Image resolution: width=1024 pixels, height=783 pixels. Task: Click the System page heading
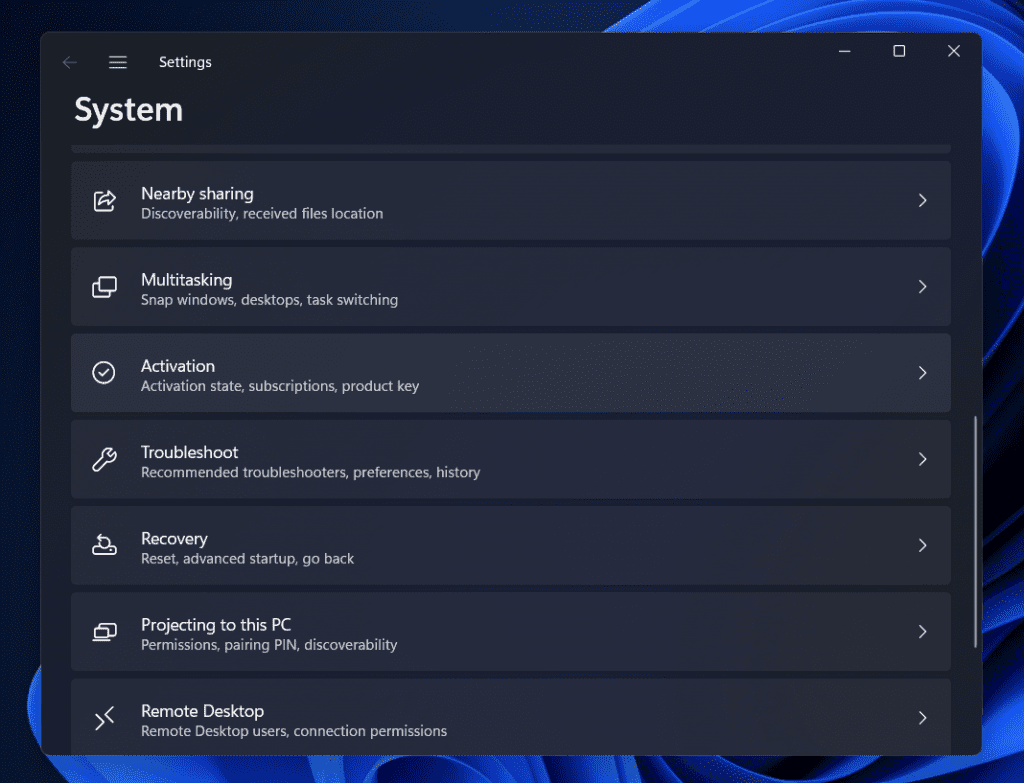pyautogui.click(x=129, y=110)
